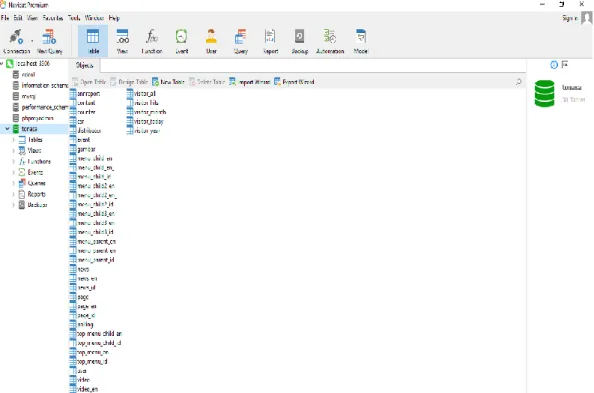594x393 pixels.
Task: Select the visitor_today table
Action: pos(145,121)
